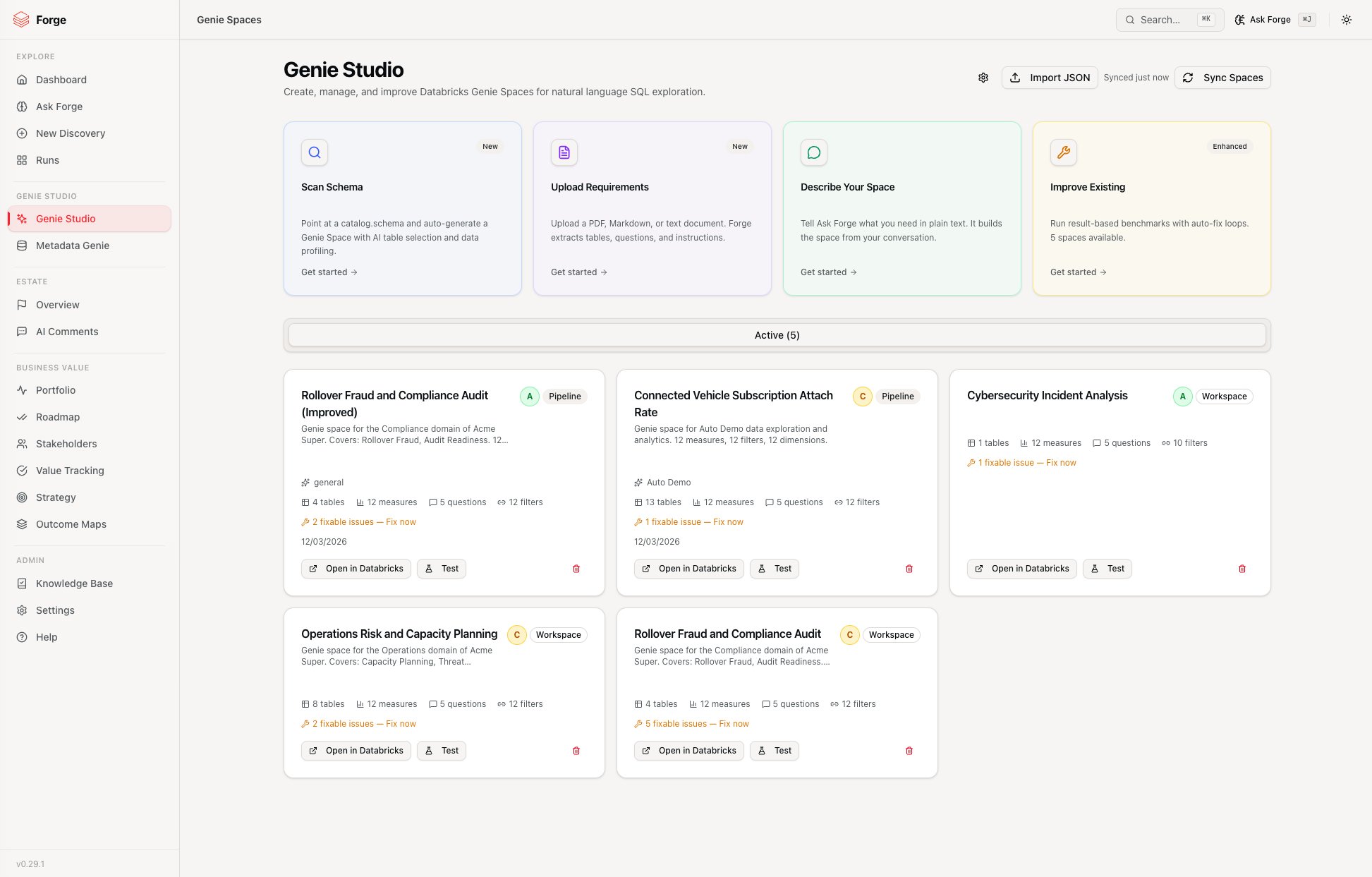Image resolution: width=1372 pixels, height=877 pixels.
Task: Open Genie Studio settings gear icon
Action: 983,78
